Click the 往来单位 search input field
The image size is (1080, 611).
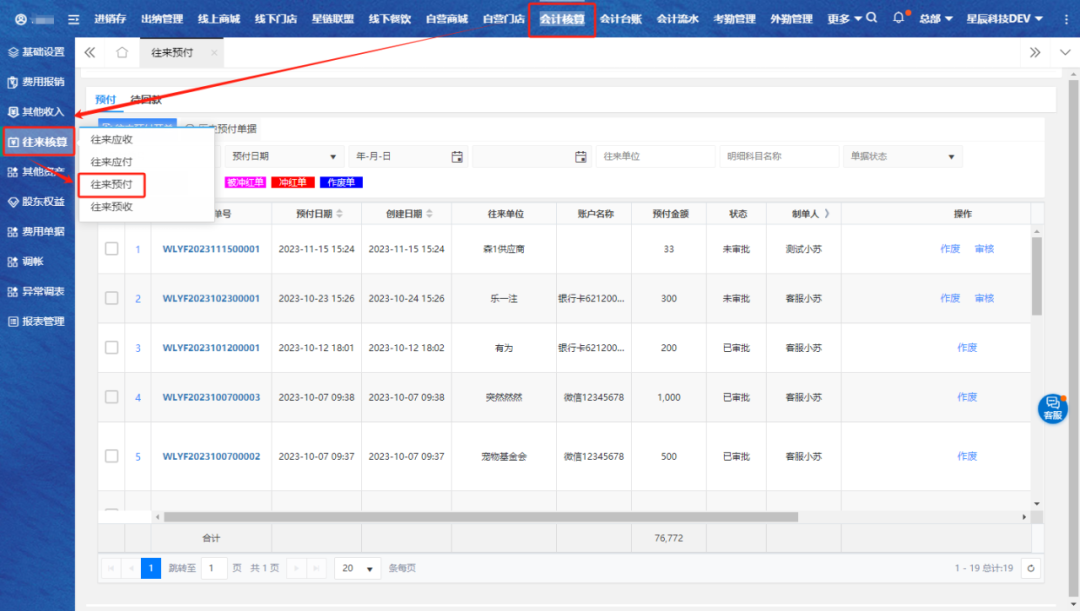(653, 157)
